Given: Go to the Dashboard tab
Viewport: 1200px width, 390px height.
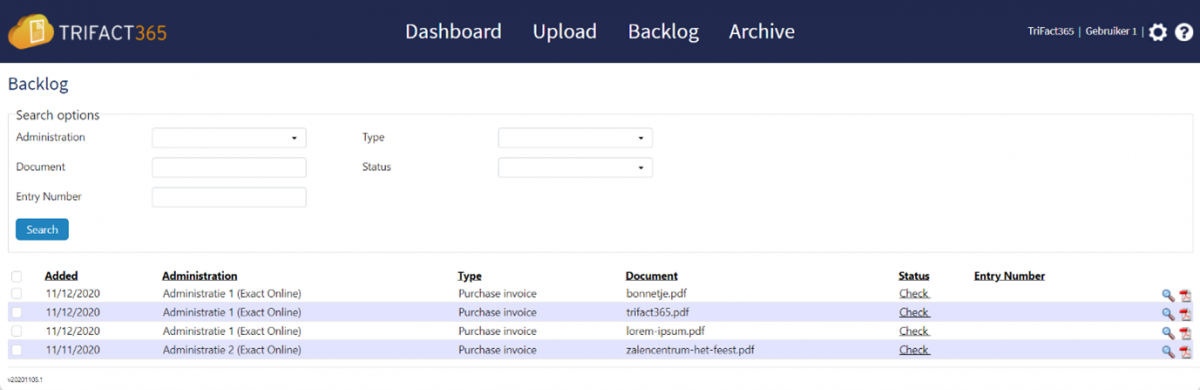Looking at the screenshot, I should [x=453, y=32].
